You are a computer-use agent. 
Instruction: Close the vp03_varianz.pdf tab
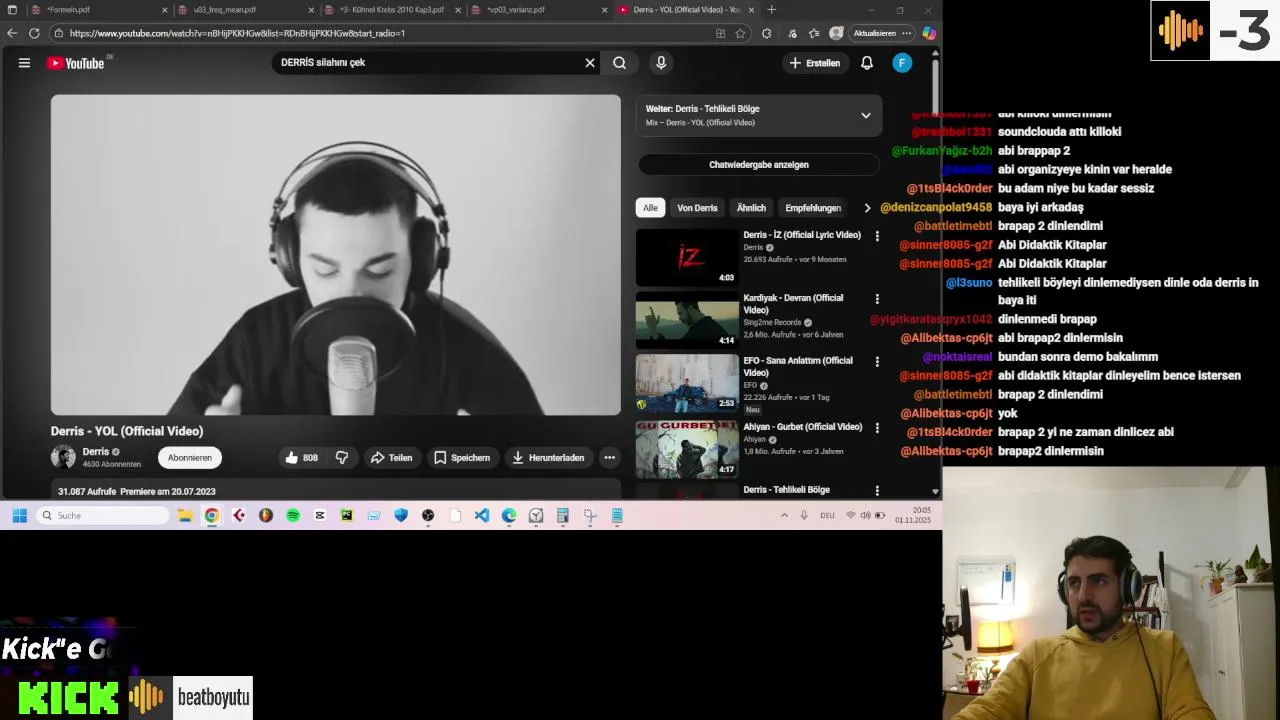(x=604, y=10)
